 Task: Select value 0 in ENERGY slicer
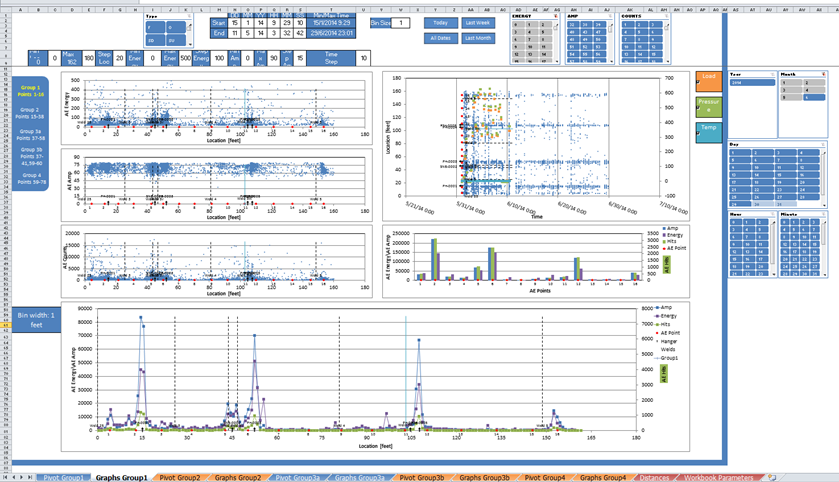517,25
